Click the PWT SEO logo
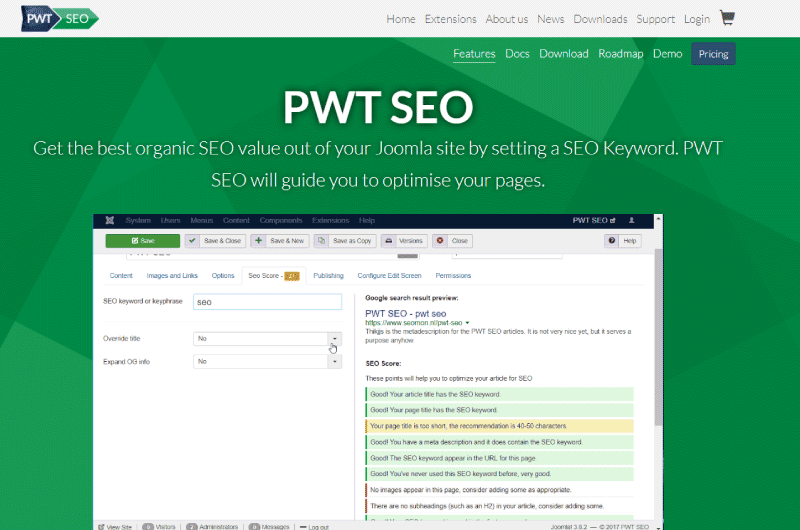The width and height of the screenshot is (800, 530). point(60,18)
